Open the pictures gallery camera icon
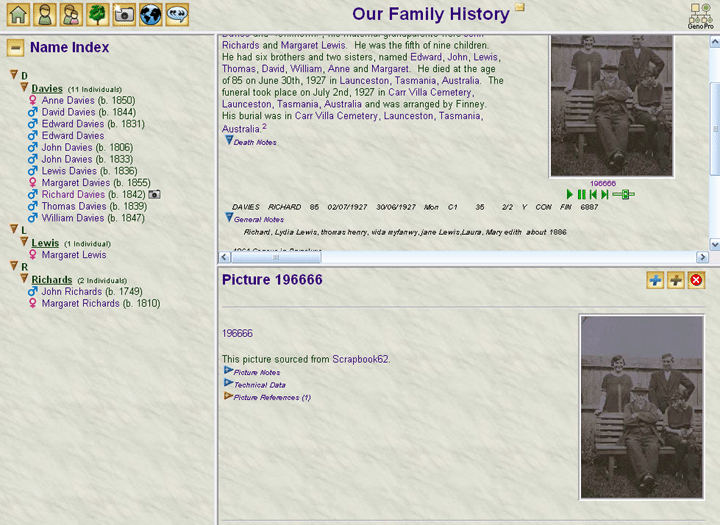Image resolution: width=720 pixels, height=525 pixels. tap(124, 14)
